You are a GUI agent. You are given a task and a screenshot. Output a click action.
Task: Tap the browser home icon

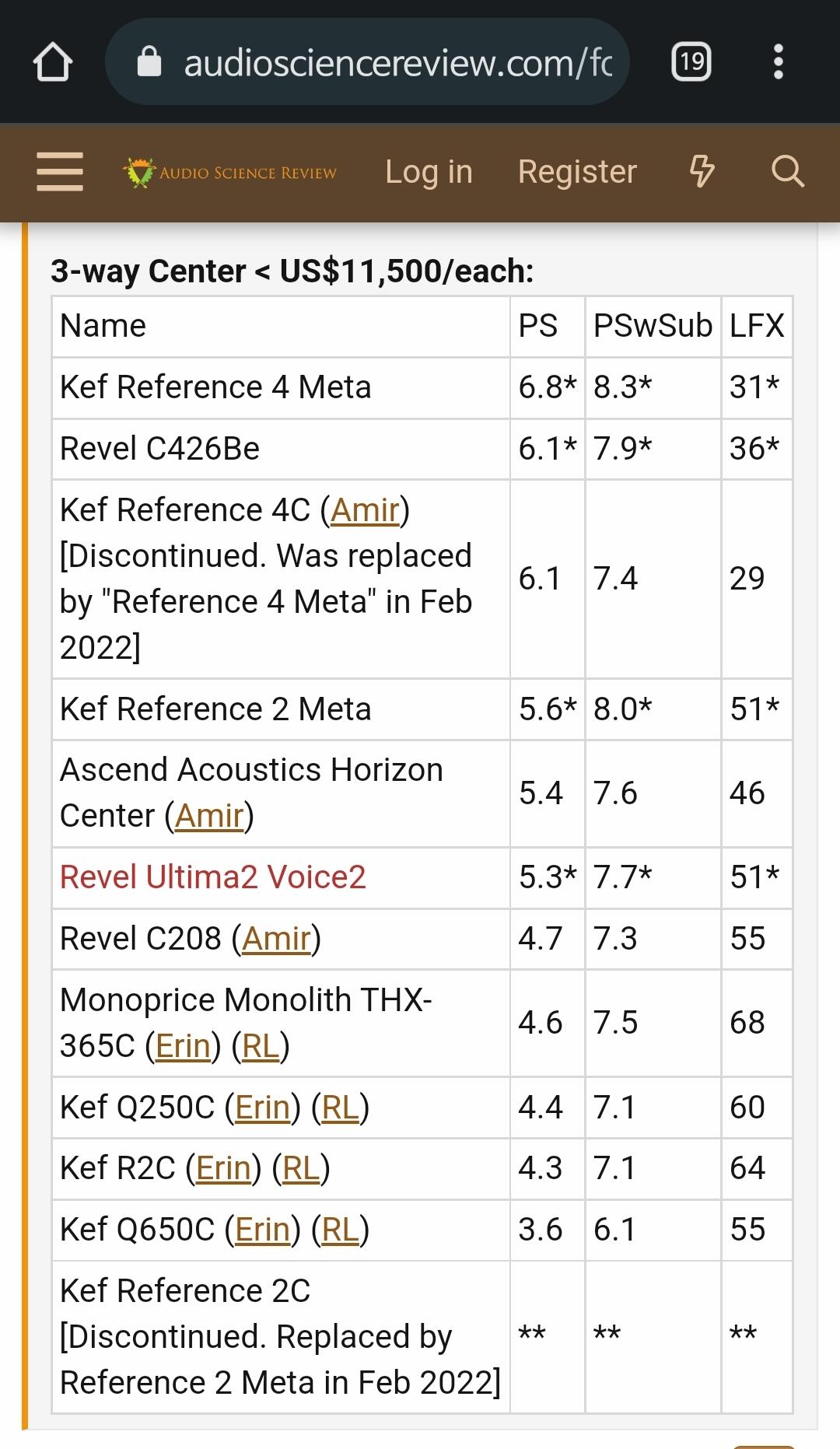(53, 62)
